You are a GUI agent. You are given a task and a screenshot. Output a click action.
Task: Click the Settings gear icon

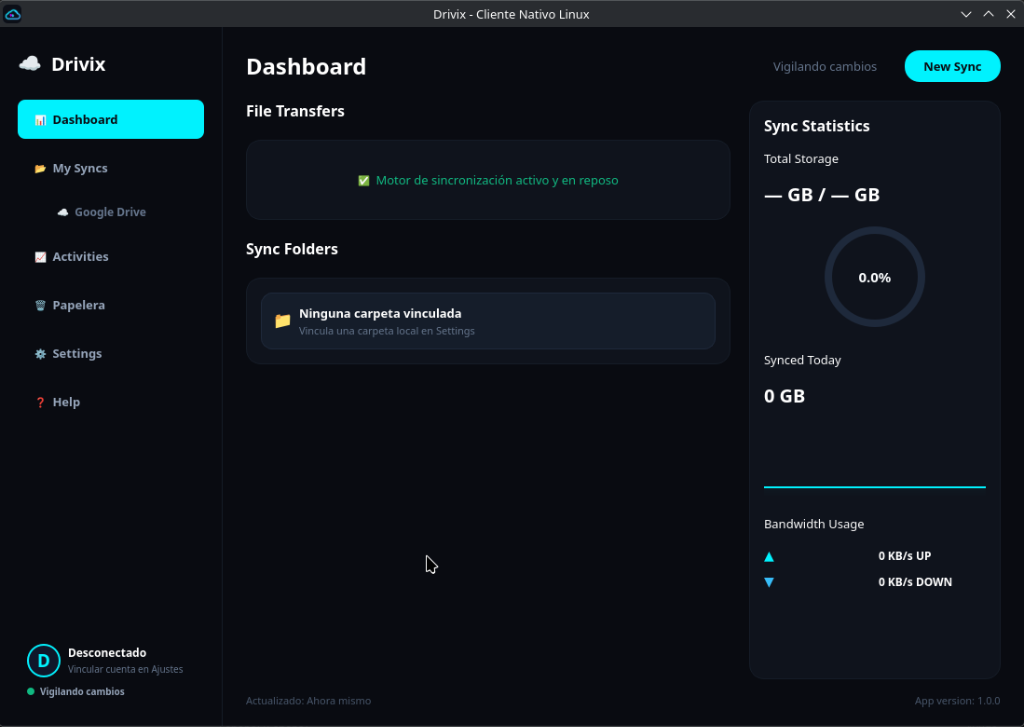(40, 354)
